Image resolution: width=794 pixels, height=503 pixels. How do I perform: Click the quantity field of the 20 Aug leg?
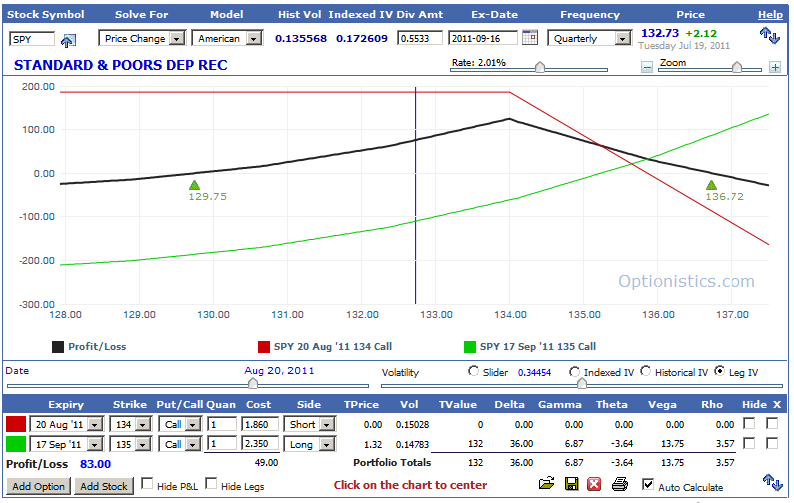tap(222, 424)
